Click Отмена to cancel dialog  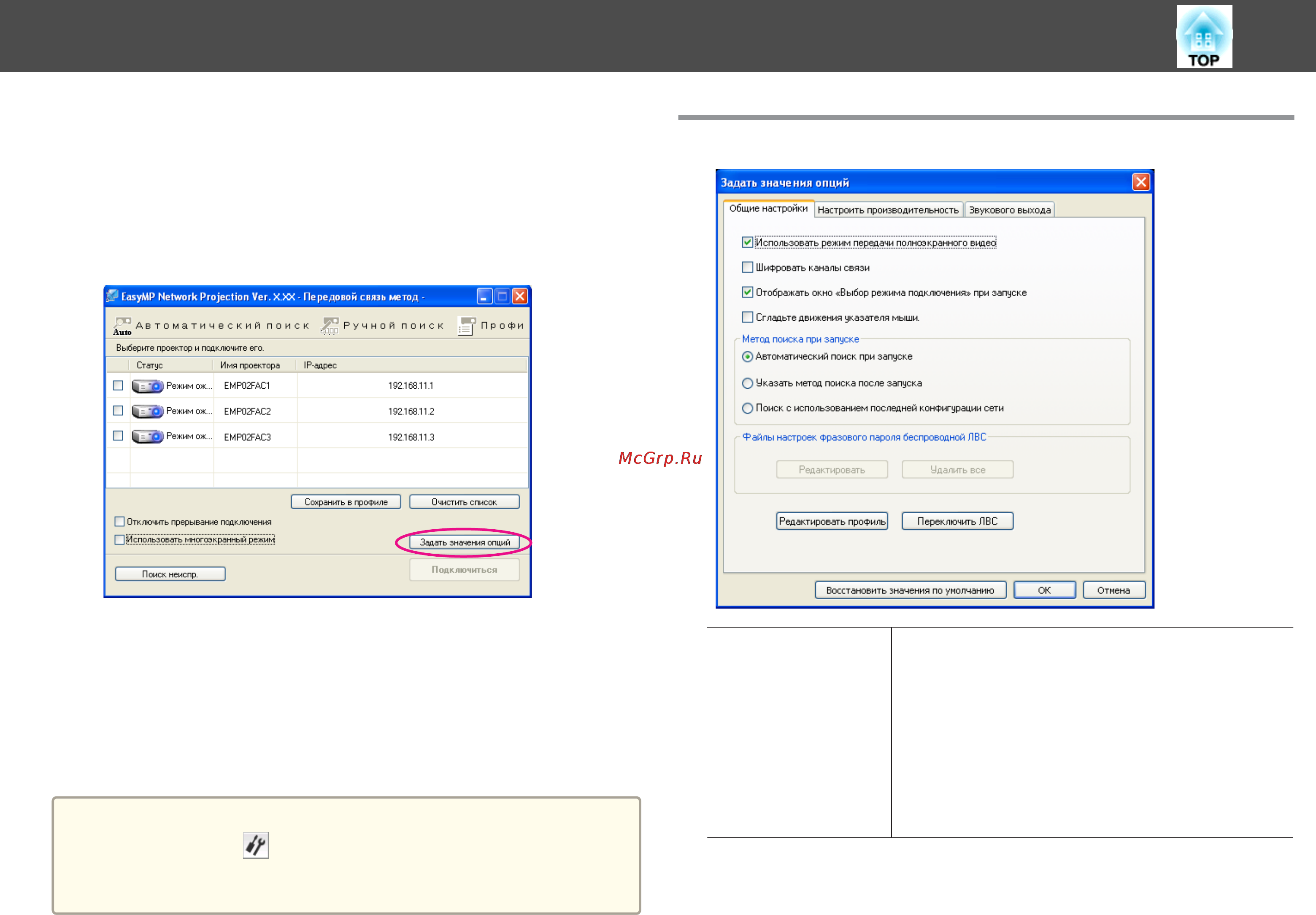pos(1113,590)
